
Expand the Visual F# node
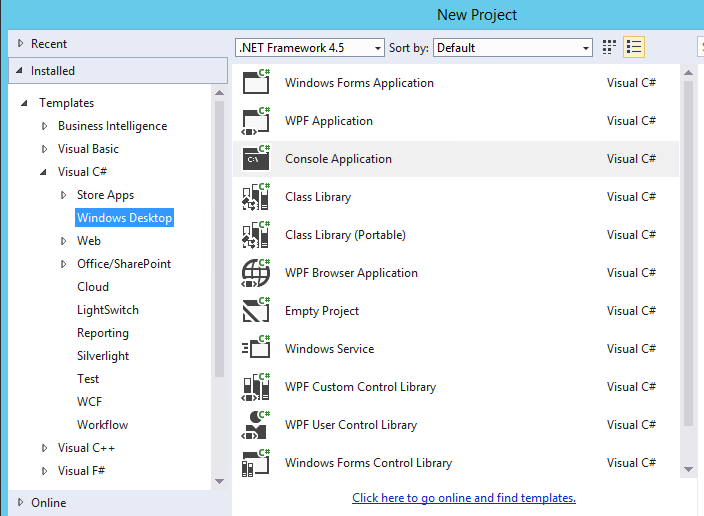point(44,471)
